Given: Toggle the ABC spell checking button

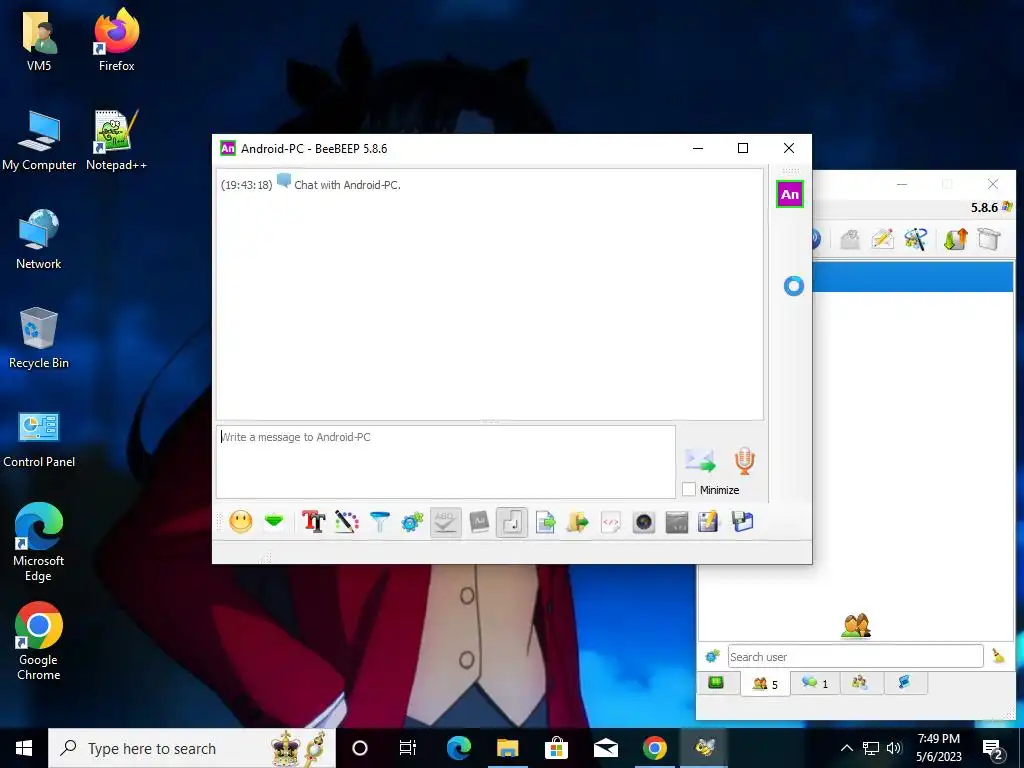Looking at the screenshot, I should 445,522.
